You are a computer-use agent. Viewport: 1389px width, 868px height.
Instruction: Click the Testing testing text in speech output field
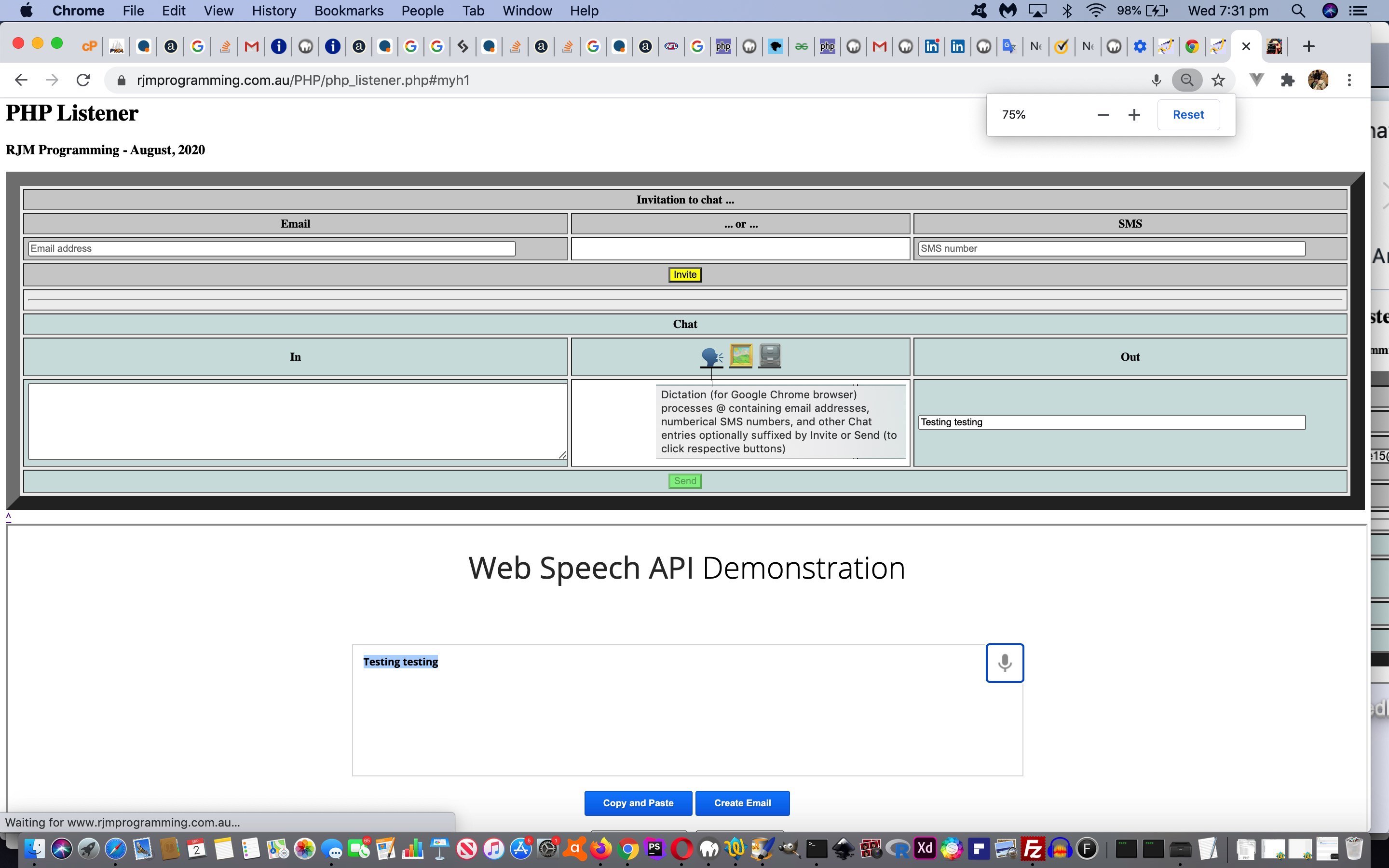399,661
